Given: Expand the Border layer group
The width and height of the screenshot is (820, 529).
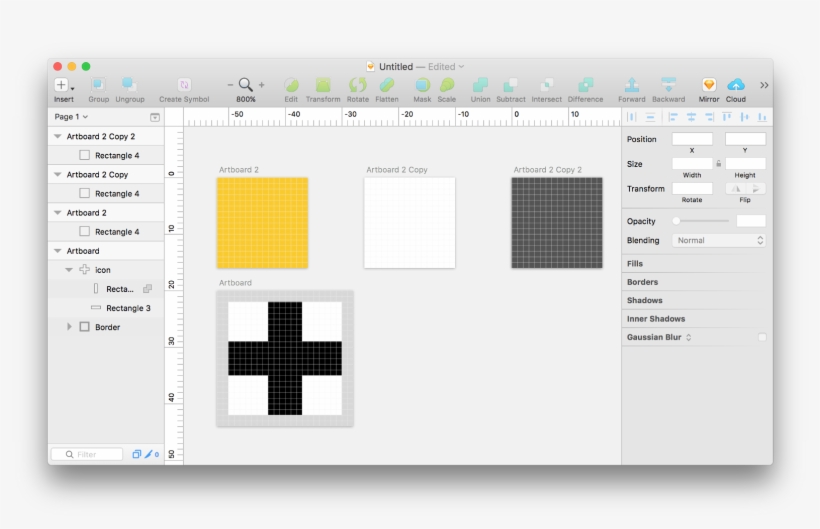Looking at the screenshot, I should 69,327.
